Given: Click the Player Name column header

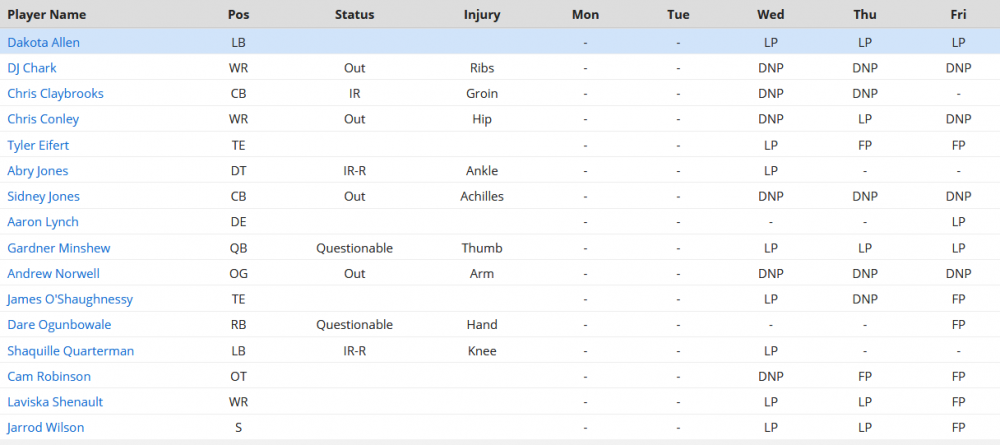Looking at the screenshot, I should 47,15.
